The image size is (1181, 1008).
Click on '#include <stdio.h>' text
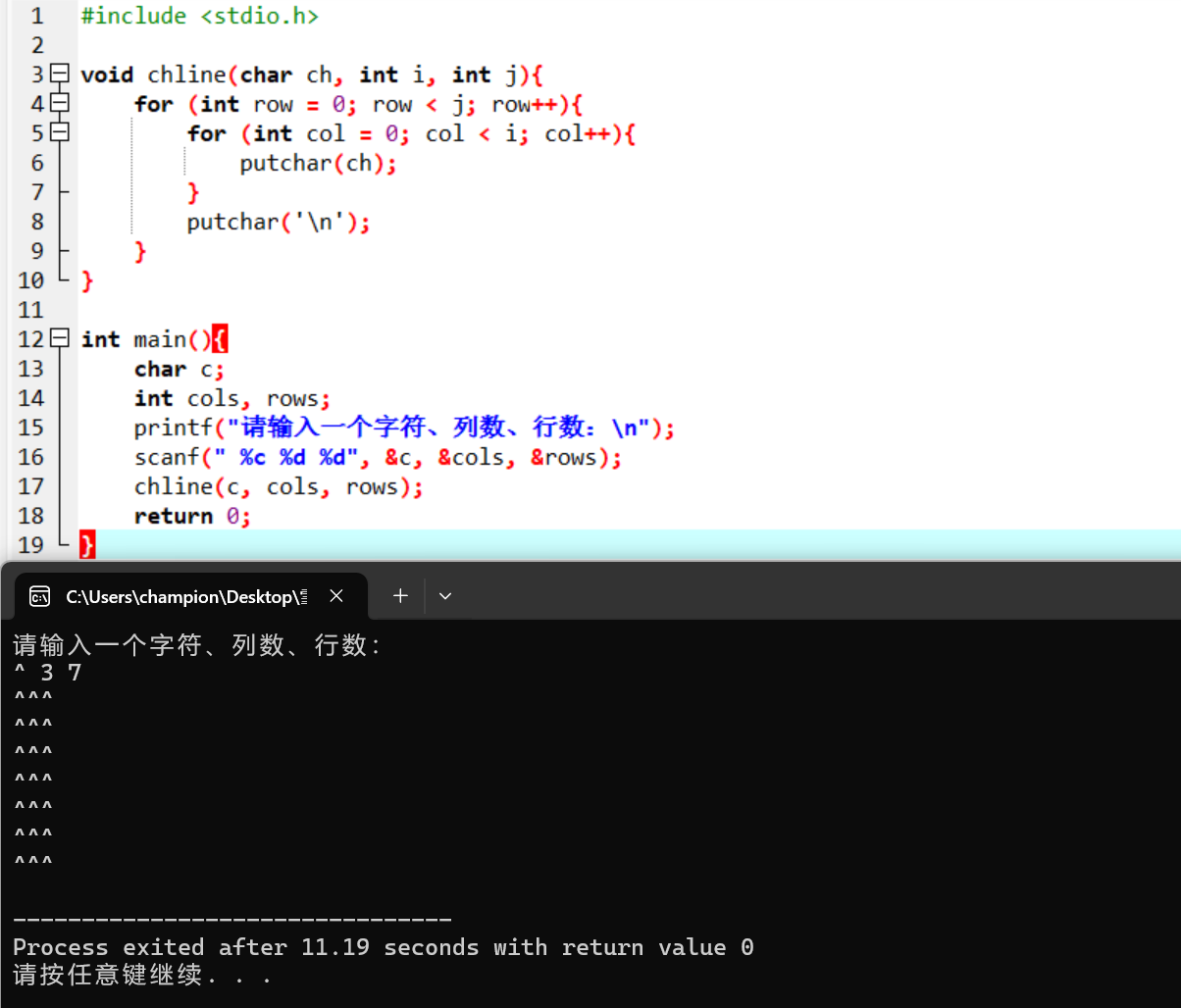[x=199, y=16]
